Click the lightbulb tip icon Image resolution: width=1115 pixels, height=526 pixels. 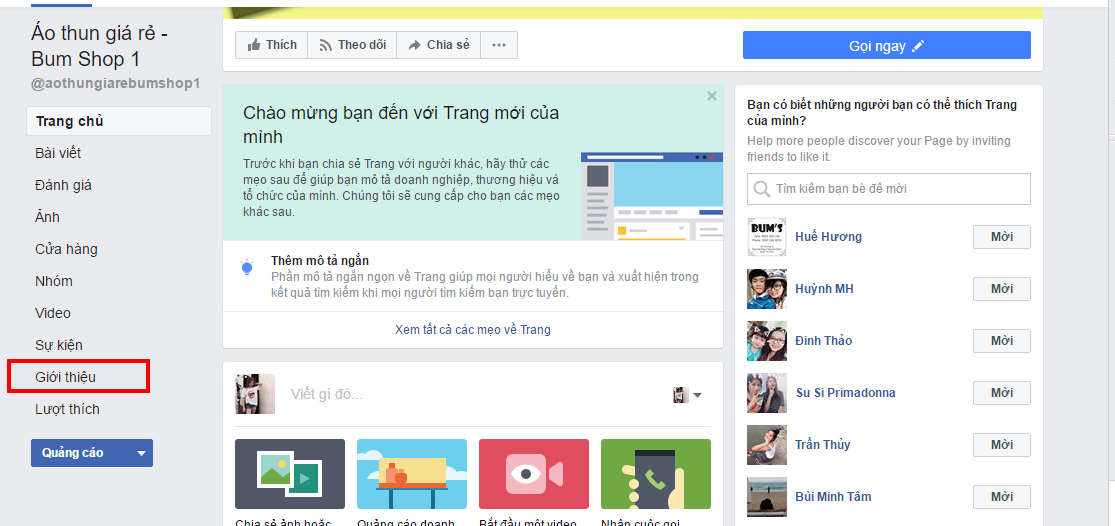pos(247,268)
